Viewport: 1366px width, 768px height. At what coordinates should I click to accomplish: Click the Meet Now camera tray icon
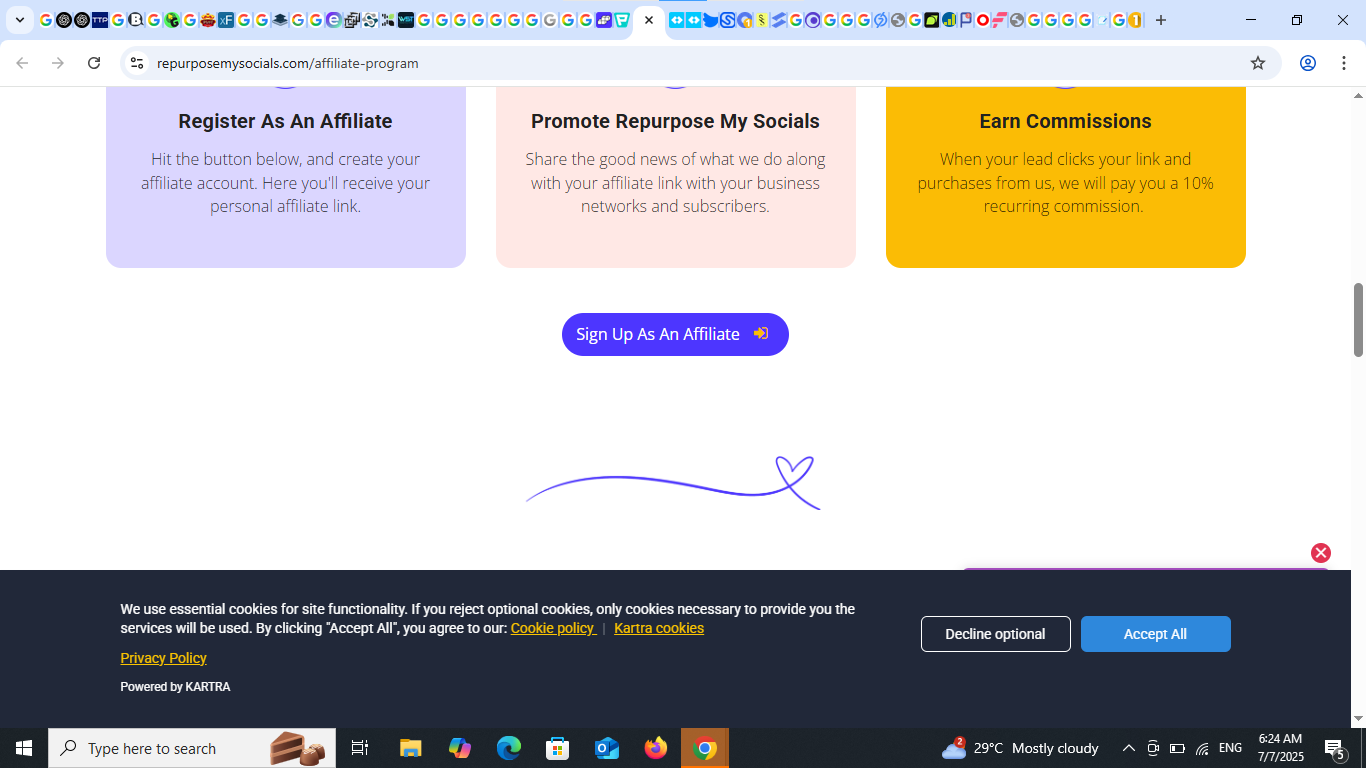(x=1153, y=748)
